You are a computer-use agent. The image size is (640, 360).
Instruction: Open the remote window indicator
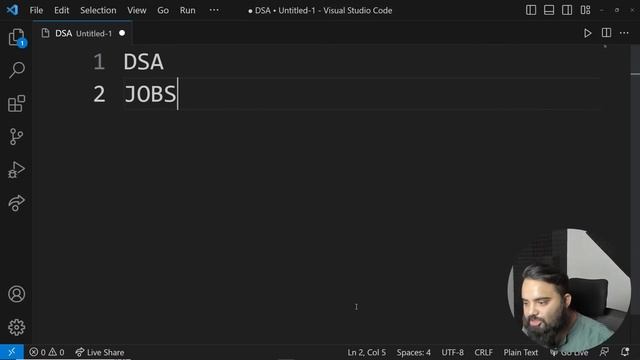click(11, 352)
